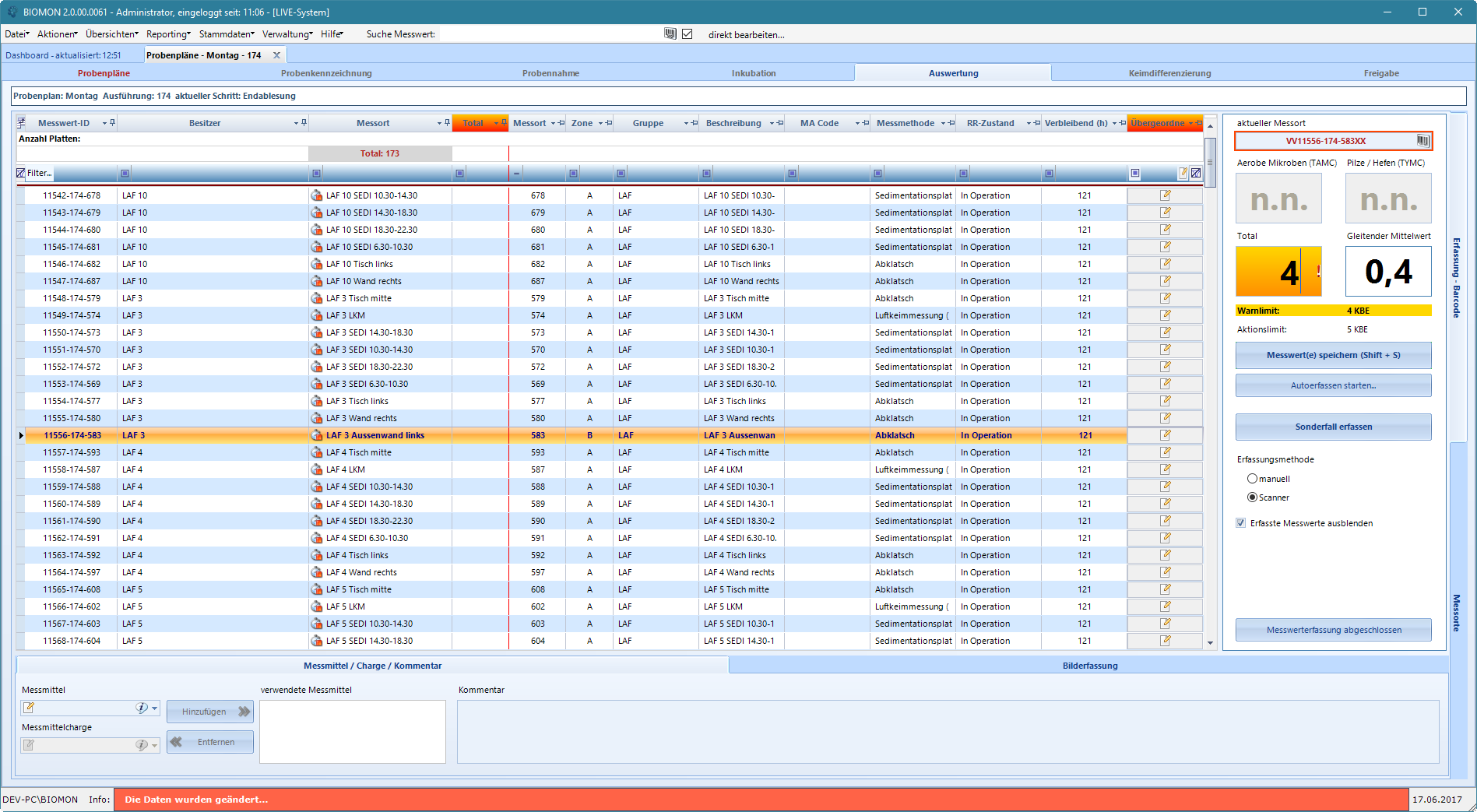This screenshot has height=812, width=1477.
Task: Click the edit icon in Messmittel field
Action: coord(29,708)
